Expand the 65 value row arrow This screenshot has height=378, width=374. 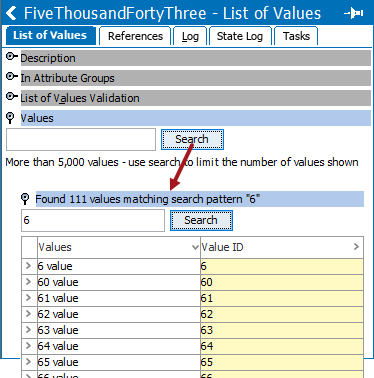tap(29, 362)
